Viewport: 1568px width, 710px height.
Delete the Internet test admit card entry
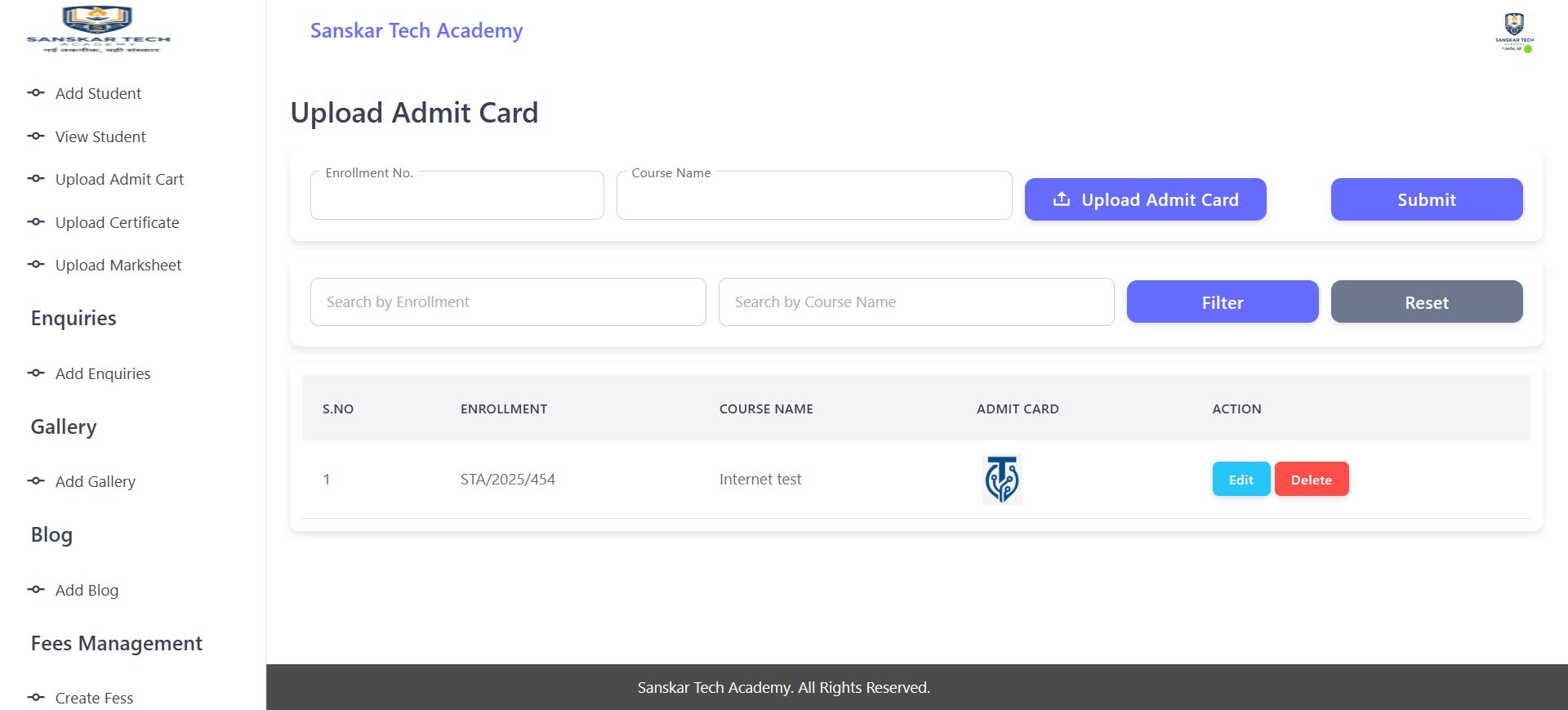click(x=1311, y=480)
